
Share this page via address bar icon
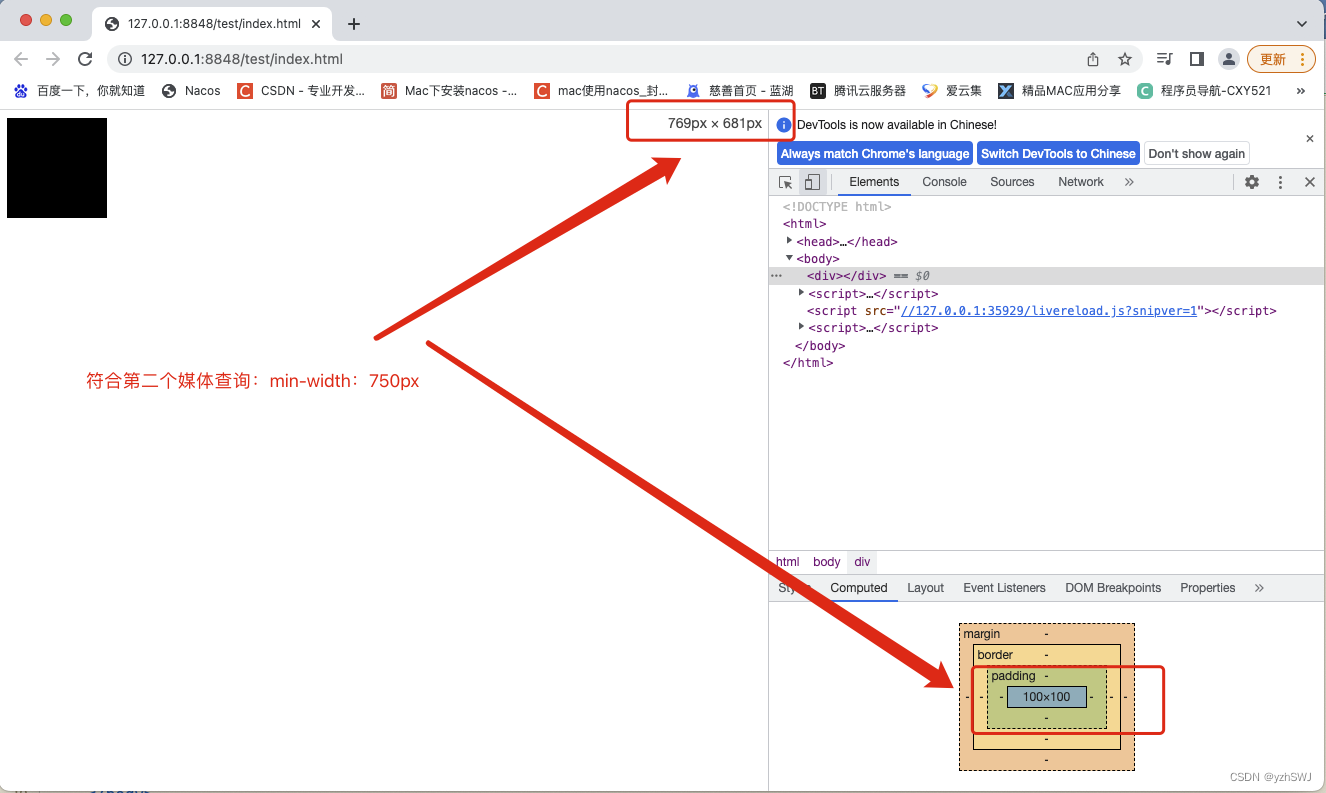coord(1093,59)
